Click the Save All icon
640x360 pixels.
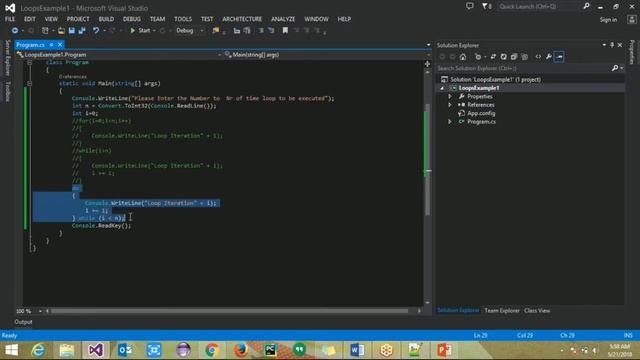tap(82, 31)
